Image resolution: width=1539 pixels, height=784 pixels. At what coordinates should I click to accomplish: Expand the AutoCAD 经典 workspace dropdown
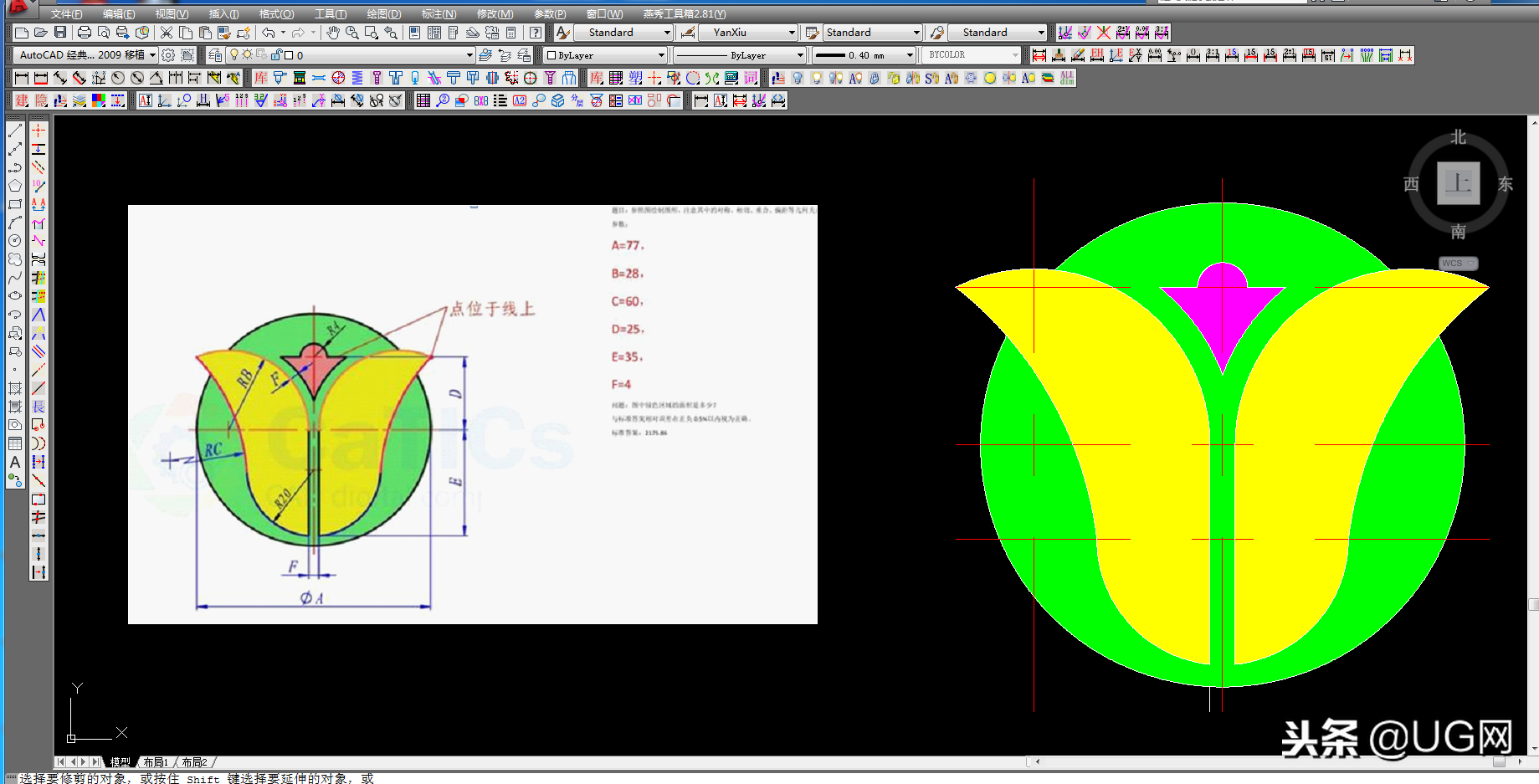click(x=153, y=55)
